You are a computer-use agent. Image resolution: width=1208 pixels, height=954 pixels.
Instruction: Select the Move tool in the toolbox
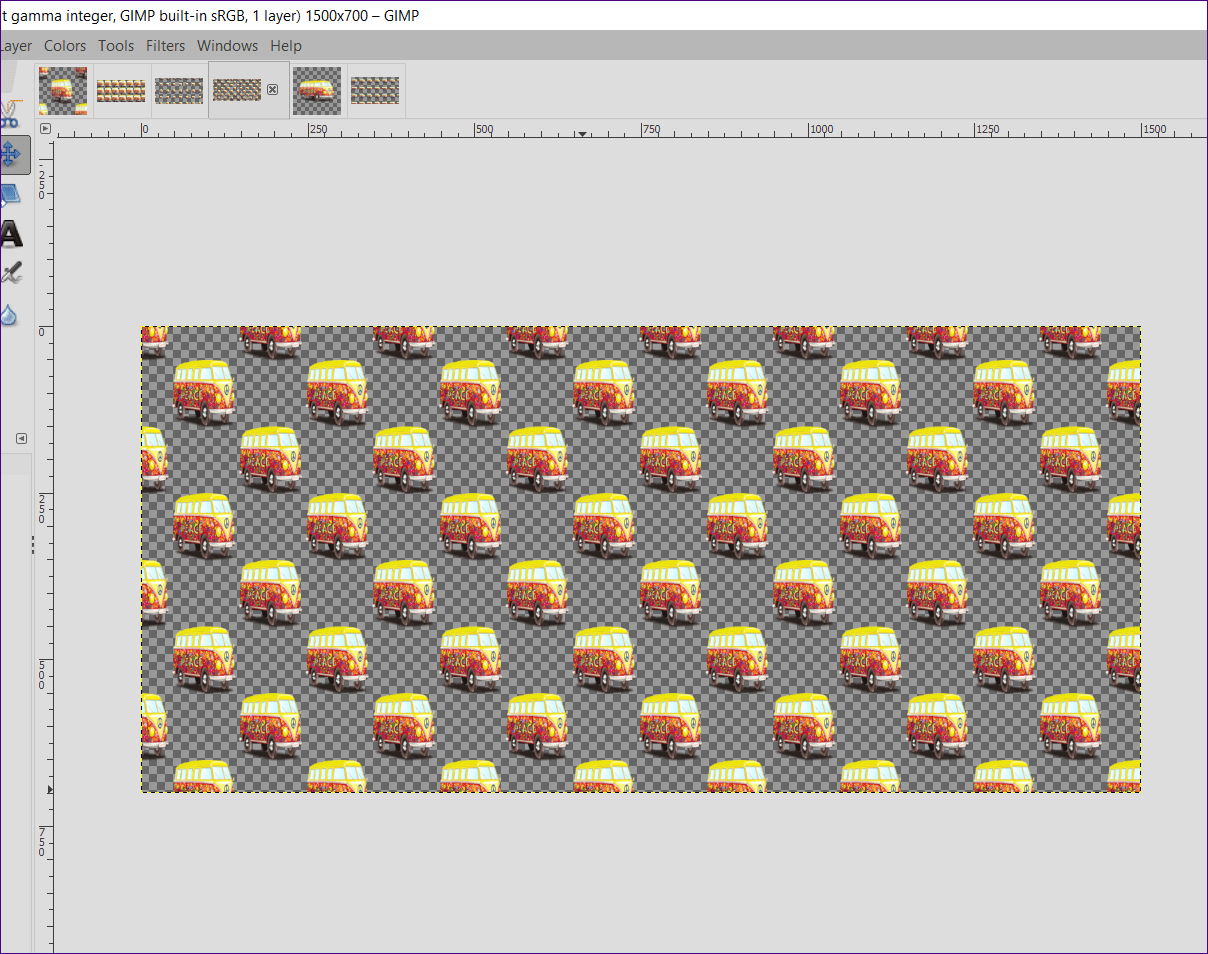pos(12,154)
